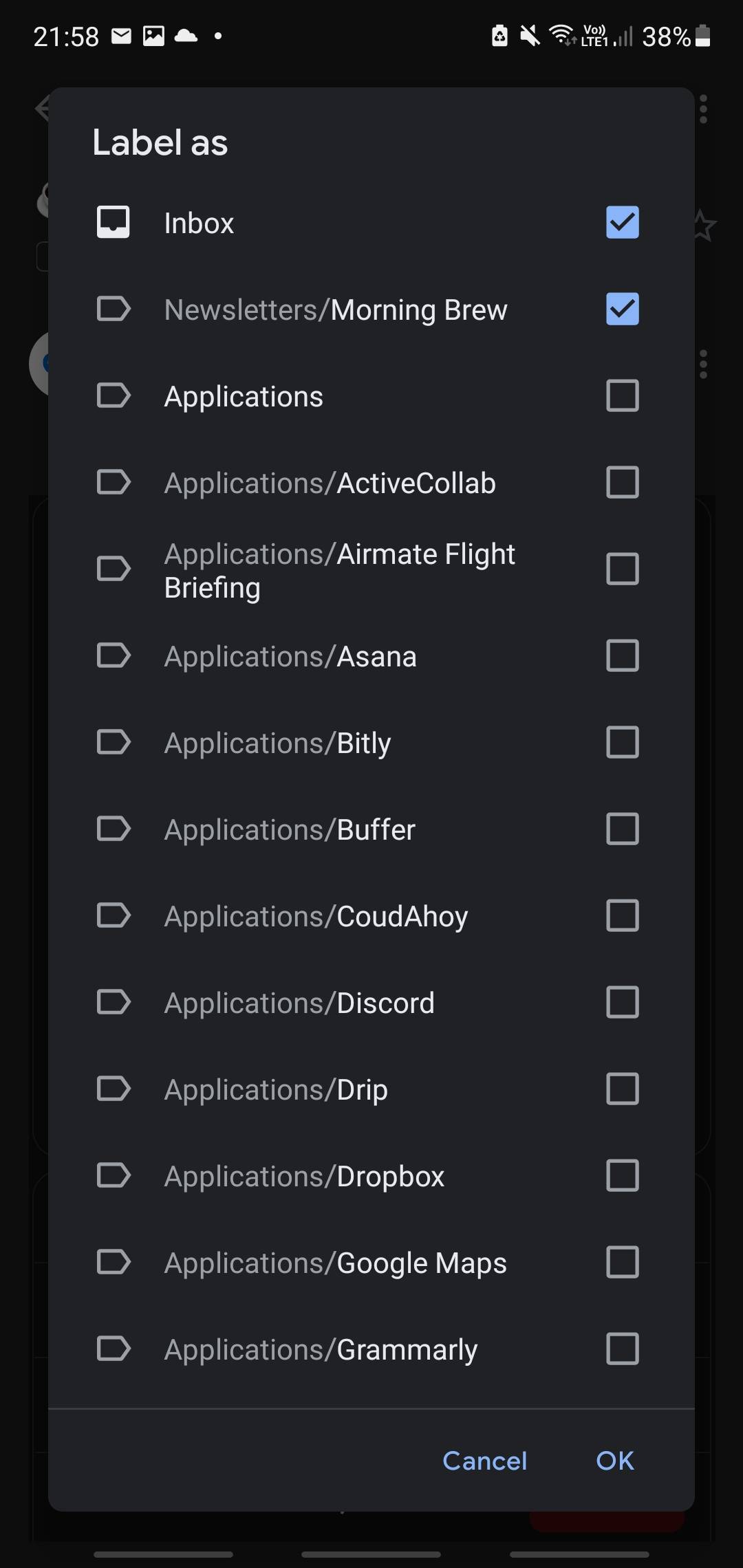Tap the Inbox tray icon
Image resolution: width=743 pixels, height=1568 pixels.
[114, 222]
